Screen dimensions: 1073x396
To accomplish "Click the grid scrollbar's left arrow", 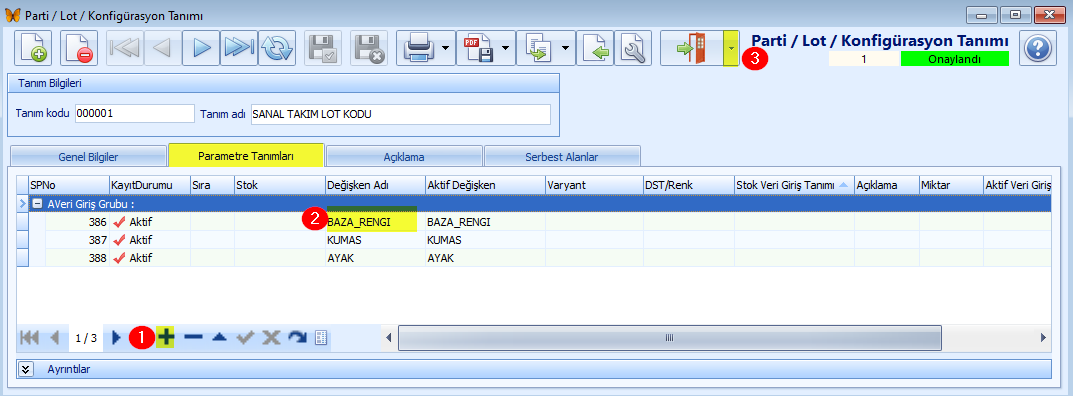I will [389, 337].
